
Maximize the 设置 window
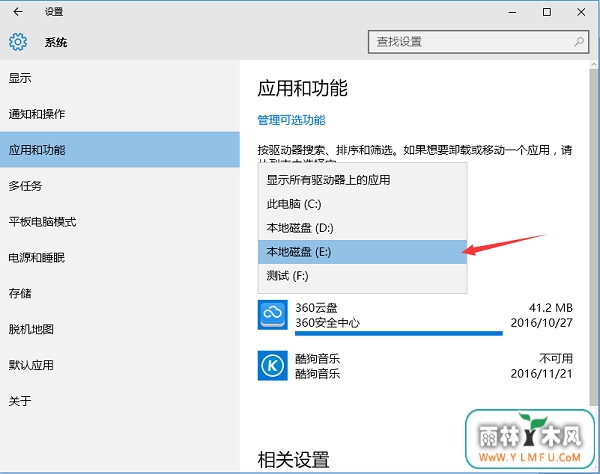(x=547, y=12)
